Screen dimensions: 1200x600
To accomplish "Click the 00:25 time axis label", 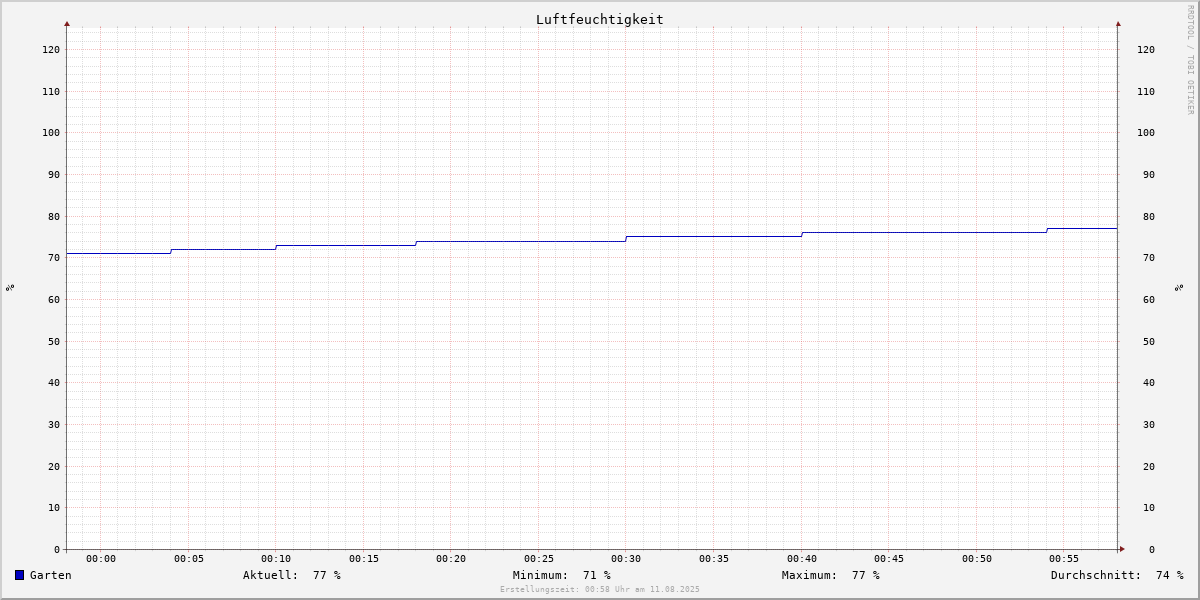I will [x=539, y=559].
